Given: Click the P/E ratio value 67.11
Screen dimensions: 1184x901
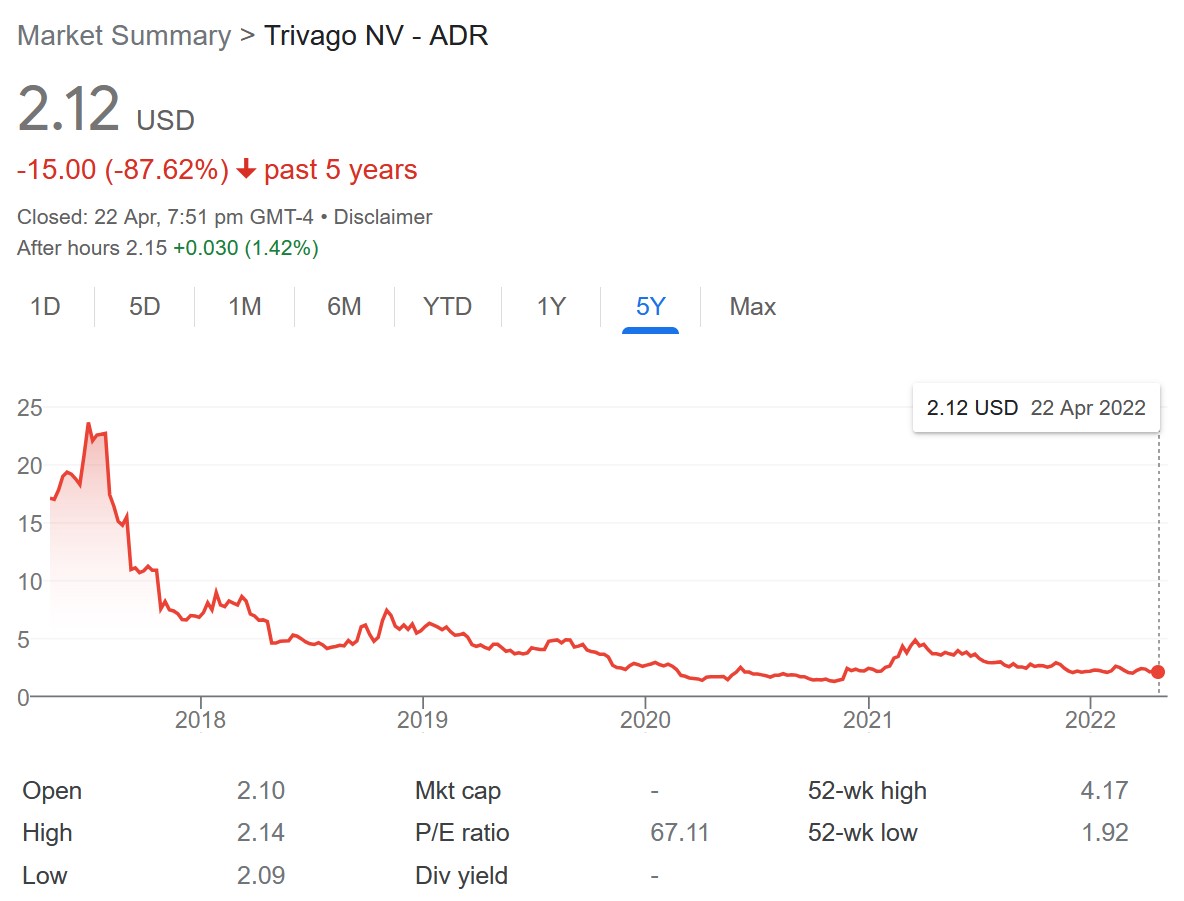Looking at the screenshot, I should [679, 833].
